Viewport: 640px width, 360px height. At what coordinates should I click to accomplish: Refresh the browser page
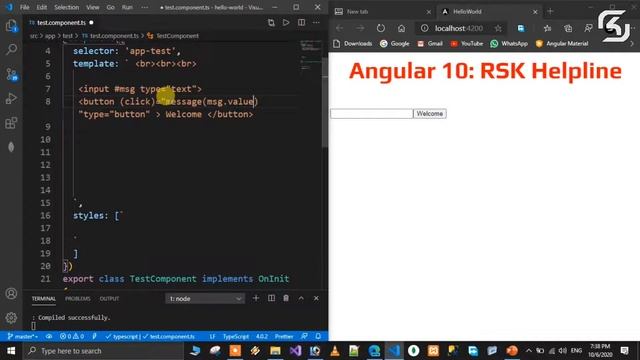coord(380,28)
